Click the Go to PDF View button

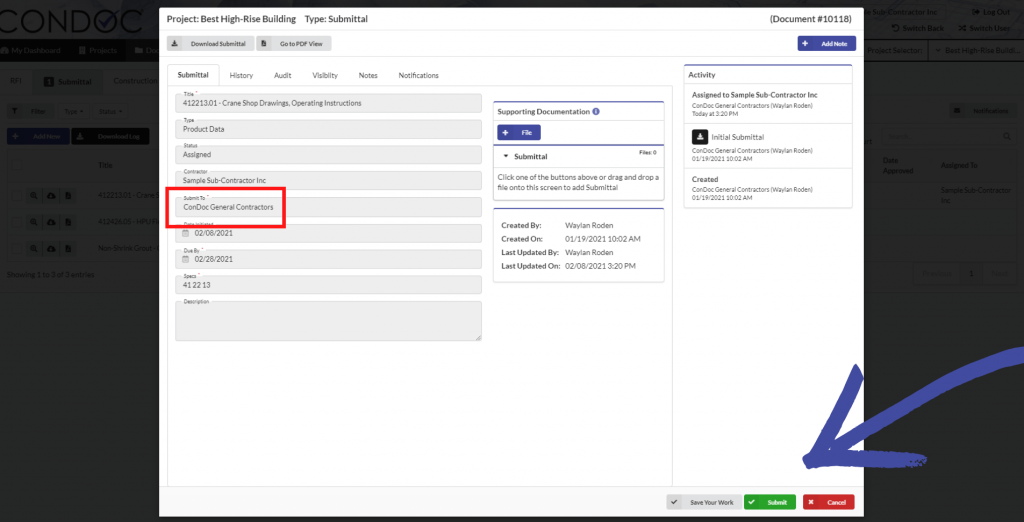(x=294, y=44)
